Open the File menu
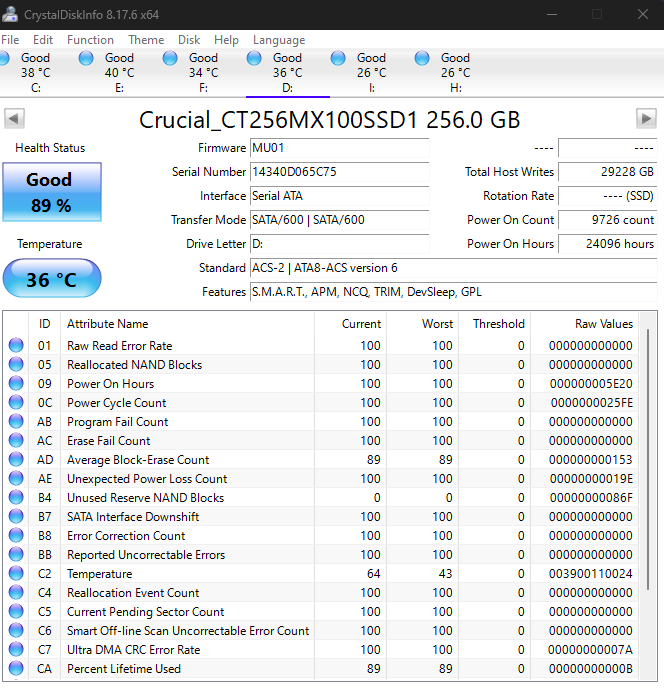 [10, 40]
